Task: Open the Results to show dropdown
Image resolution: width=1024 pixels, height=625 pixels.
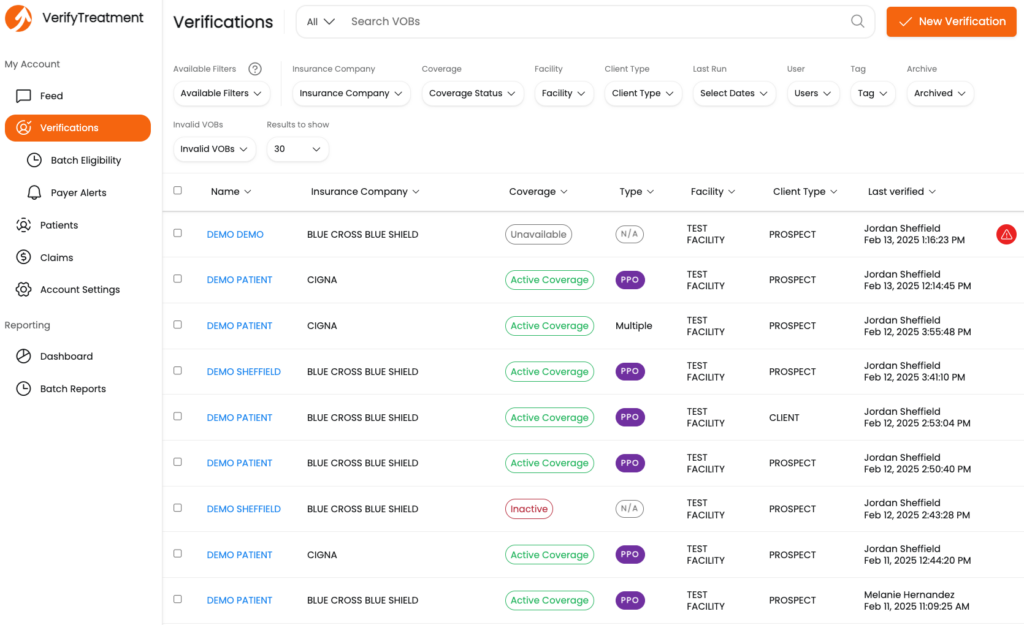Action: [x=297, y=149]
